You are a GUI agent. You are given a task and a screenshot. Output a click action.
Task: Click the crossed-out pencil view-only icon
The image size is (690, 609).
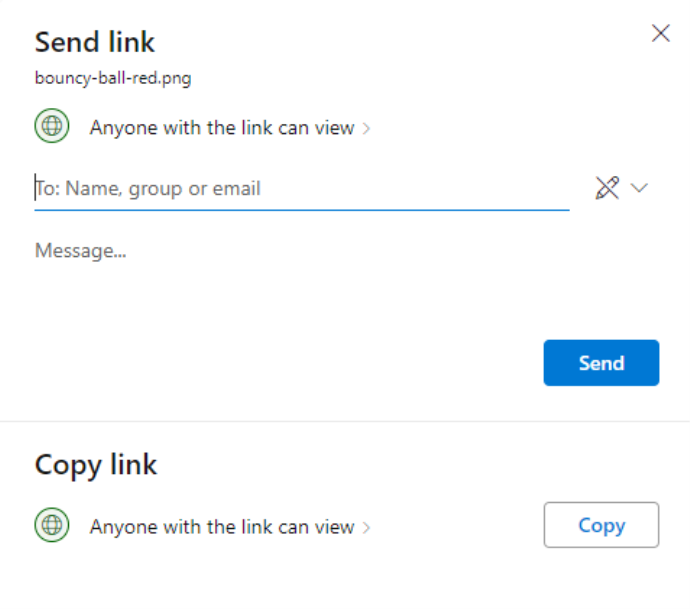(607, 188)
